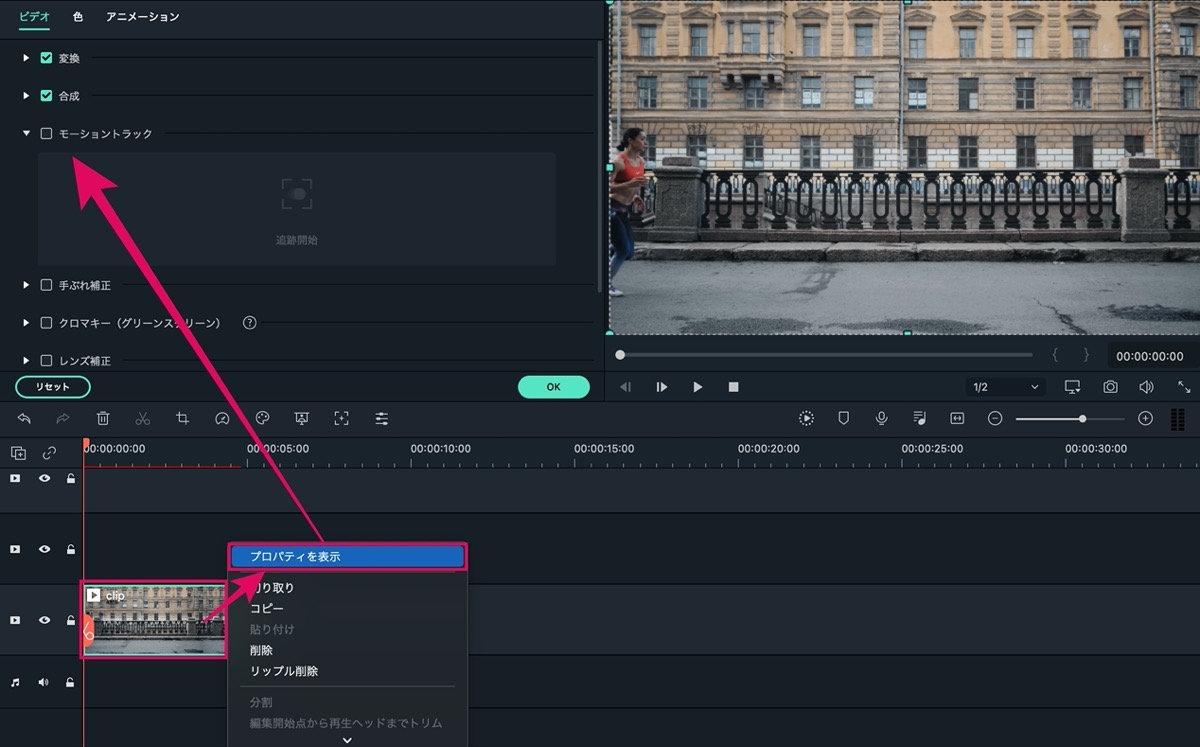Click the redo arrow in the timeline toolbar
The height and width of the screenshot is (747, 1200).
click(63, 419)
